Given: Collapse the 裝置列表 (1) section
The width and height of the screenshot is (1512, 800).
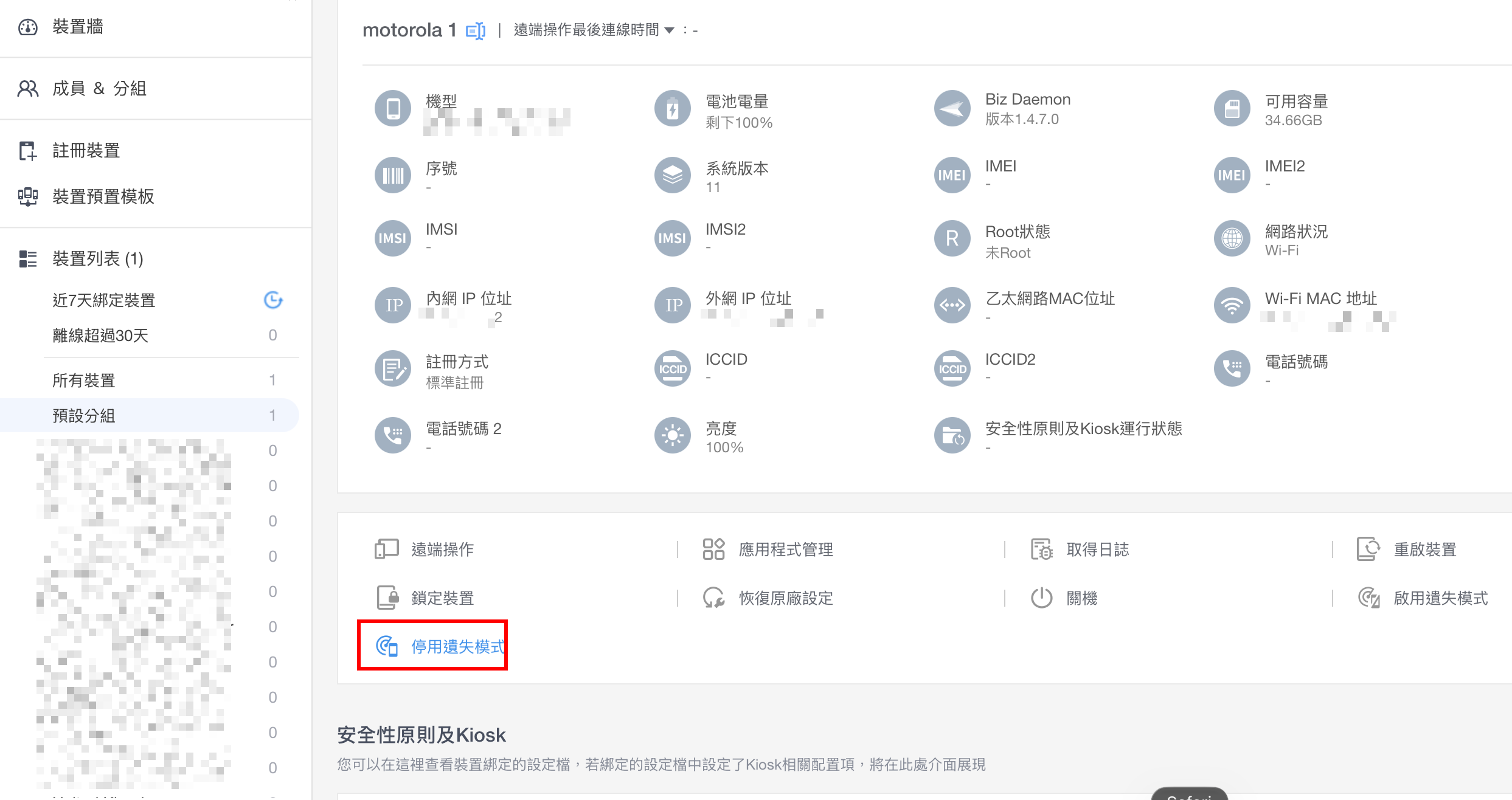Looking at the screenshot, I should (x=97, y=259).
